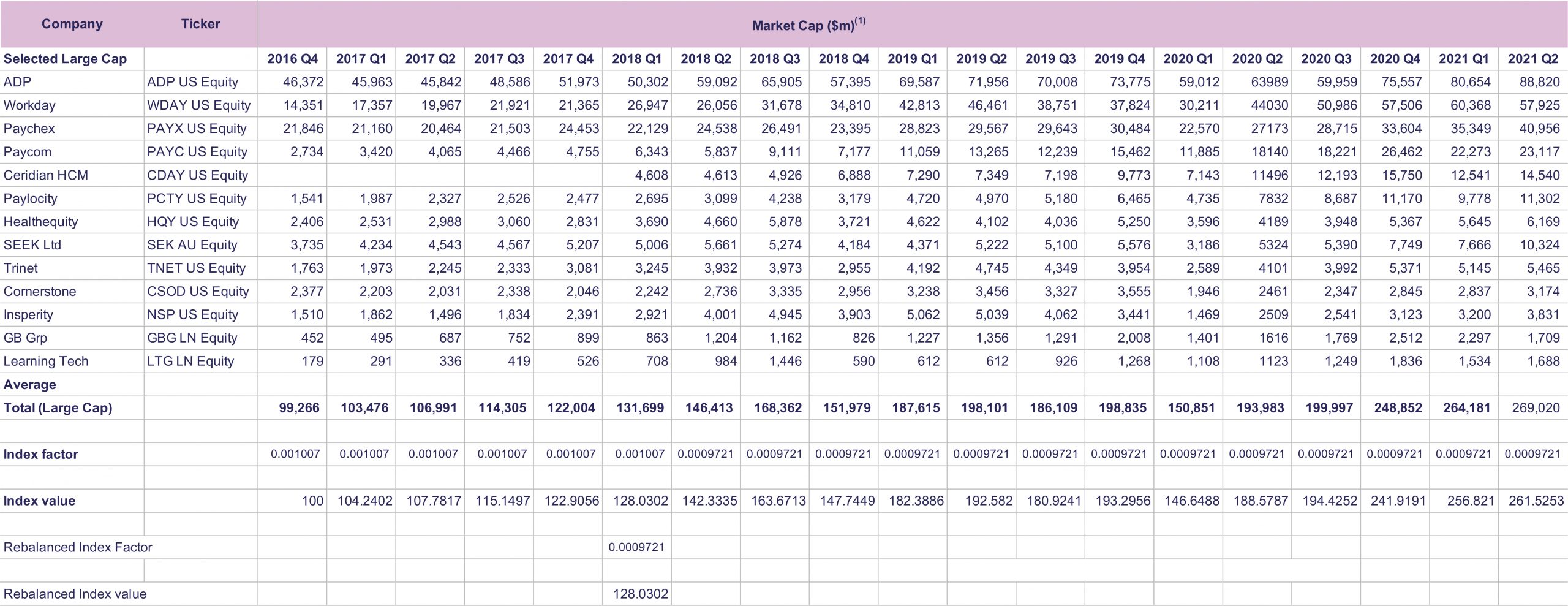
Task: Click the Average row label
Action: tap(29, 385)
